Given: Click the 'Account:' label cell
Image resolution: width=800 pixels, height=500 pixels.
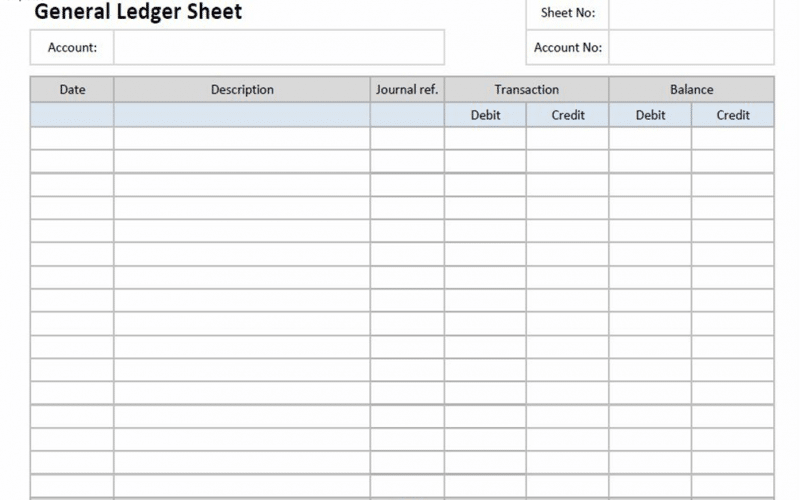Looking at the screenshot, I should [x=72, y=47].
